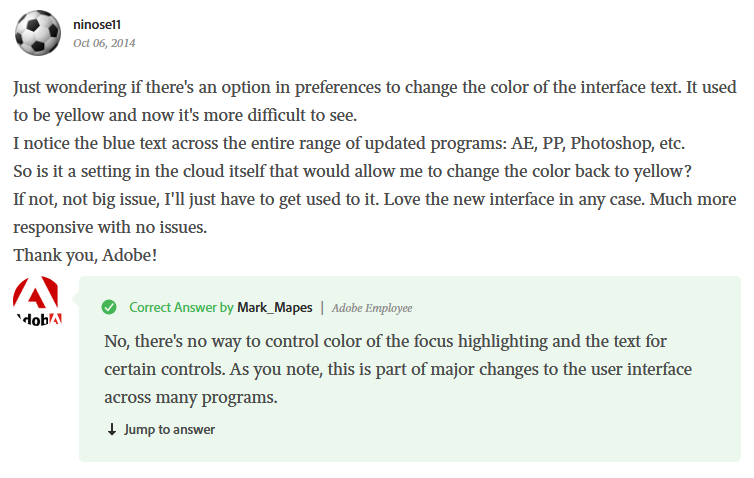
Task: Click the line "Thank you, Adobe!"
Action: click(85, 255)
